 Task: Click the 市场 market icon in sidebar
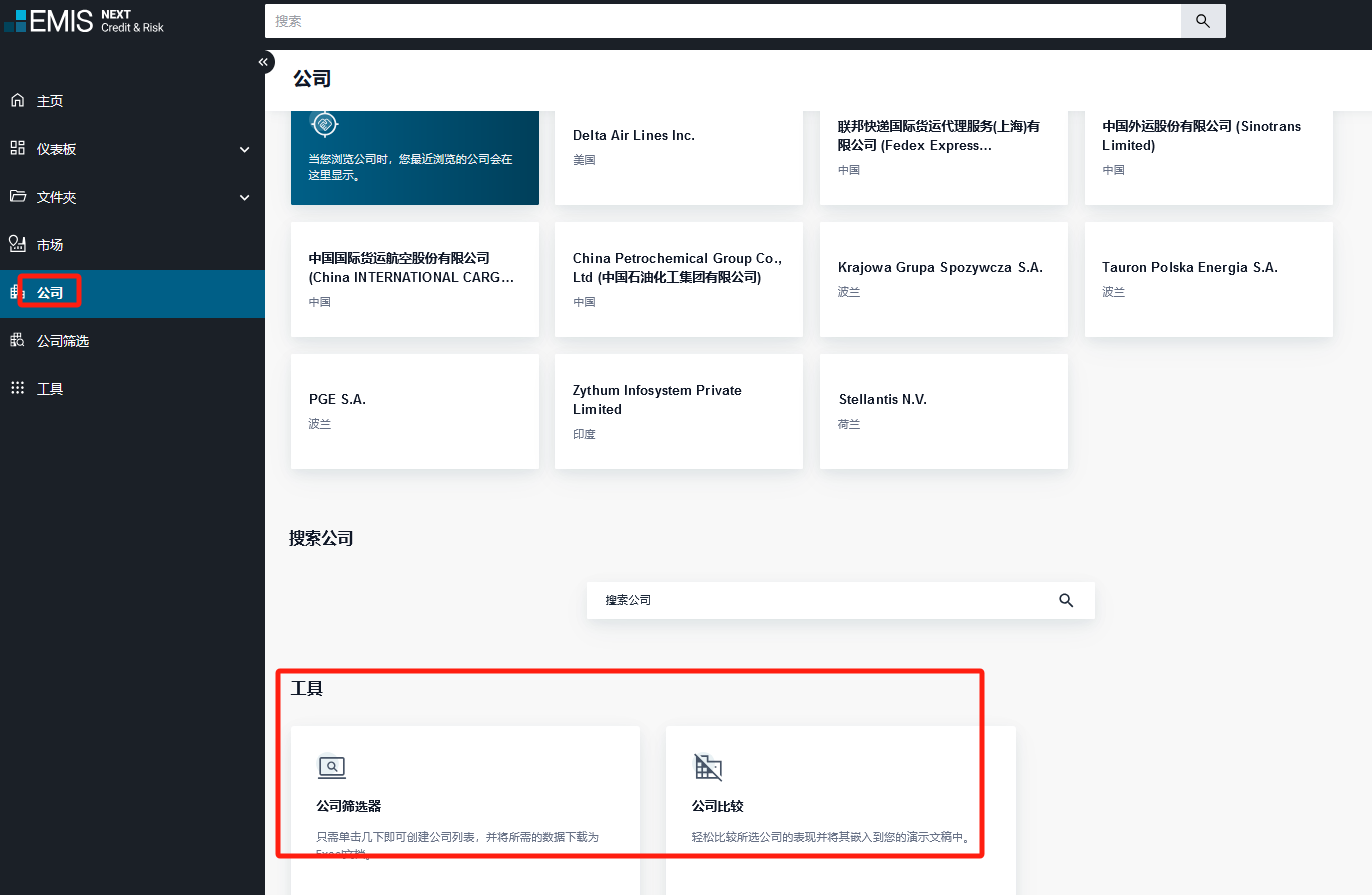click(17, 245)
